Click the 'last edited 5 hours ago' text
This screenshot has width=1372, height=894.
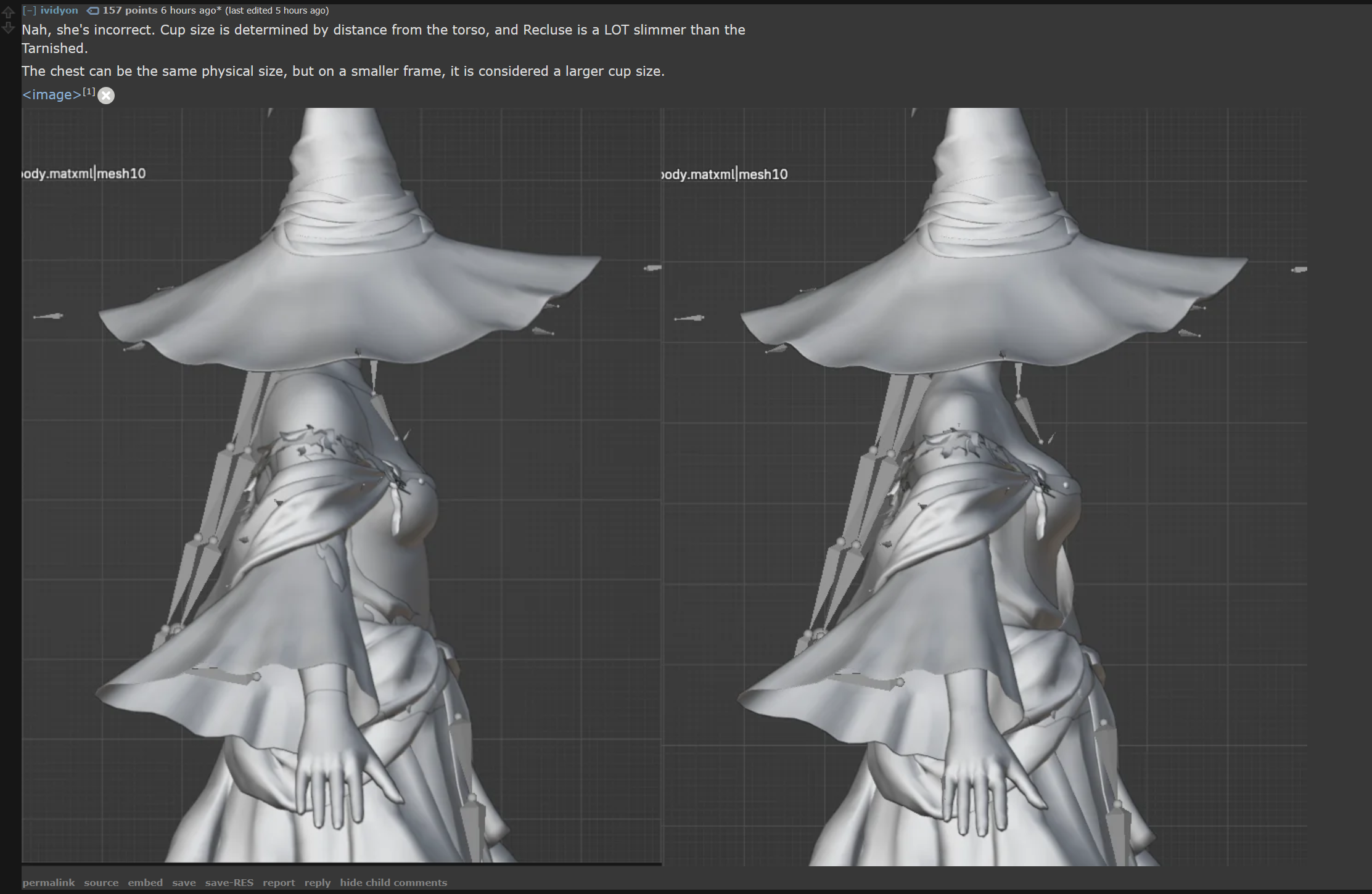click(x=277, y=10)
